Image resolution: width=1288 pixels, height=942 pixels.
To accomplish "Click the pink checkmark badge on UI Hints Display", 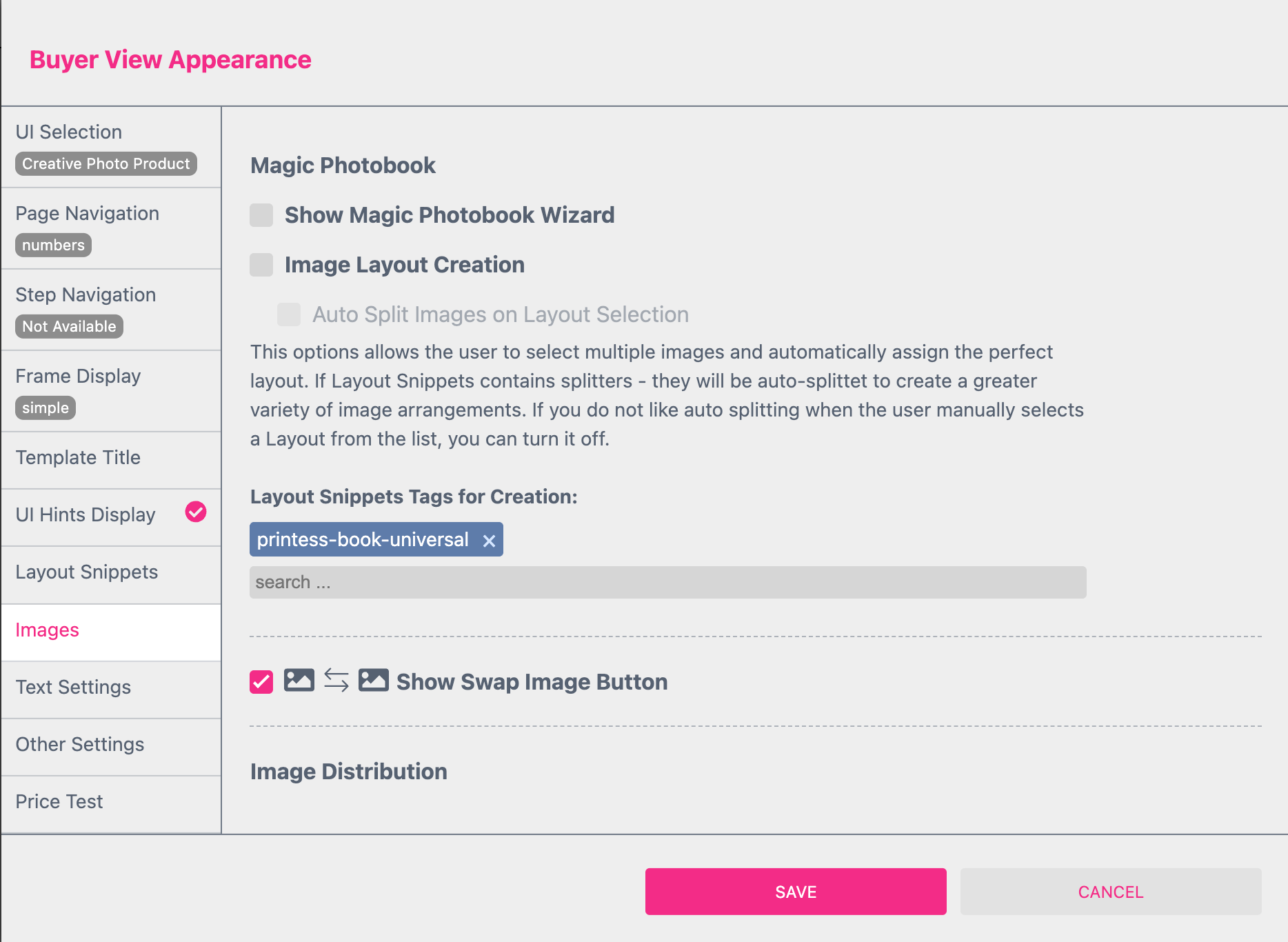I will coord(196,512).
